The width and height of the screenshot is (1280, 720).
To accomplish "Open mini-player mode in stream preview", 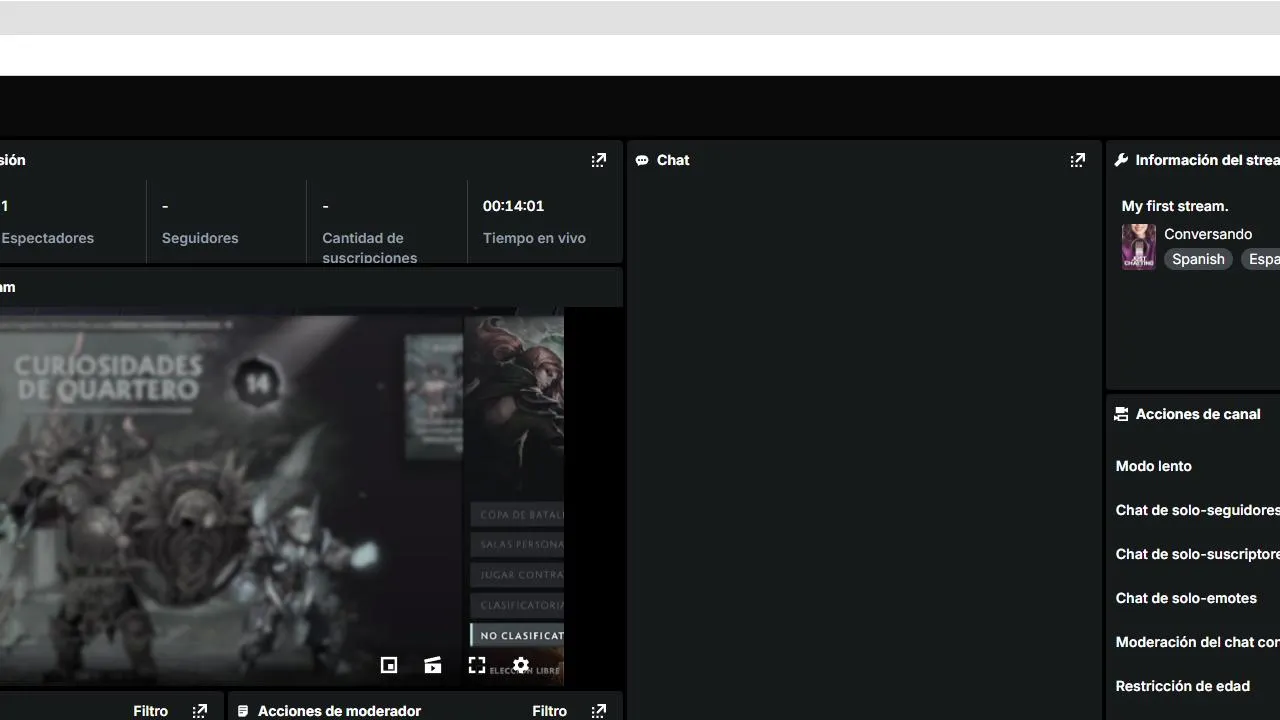I will pyautogui.click(x=389, y=665).
